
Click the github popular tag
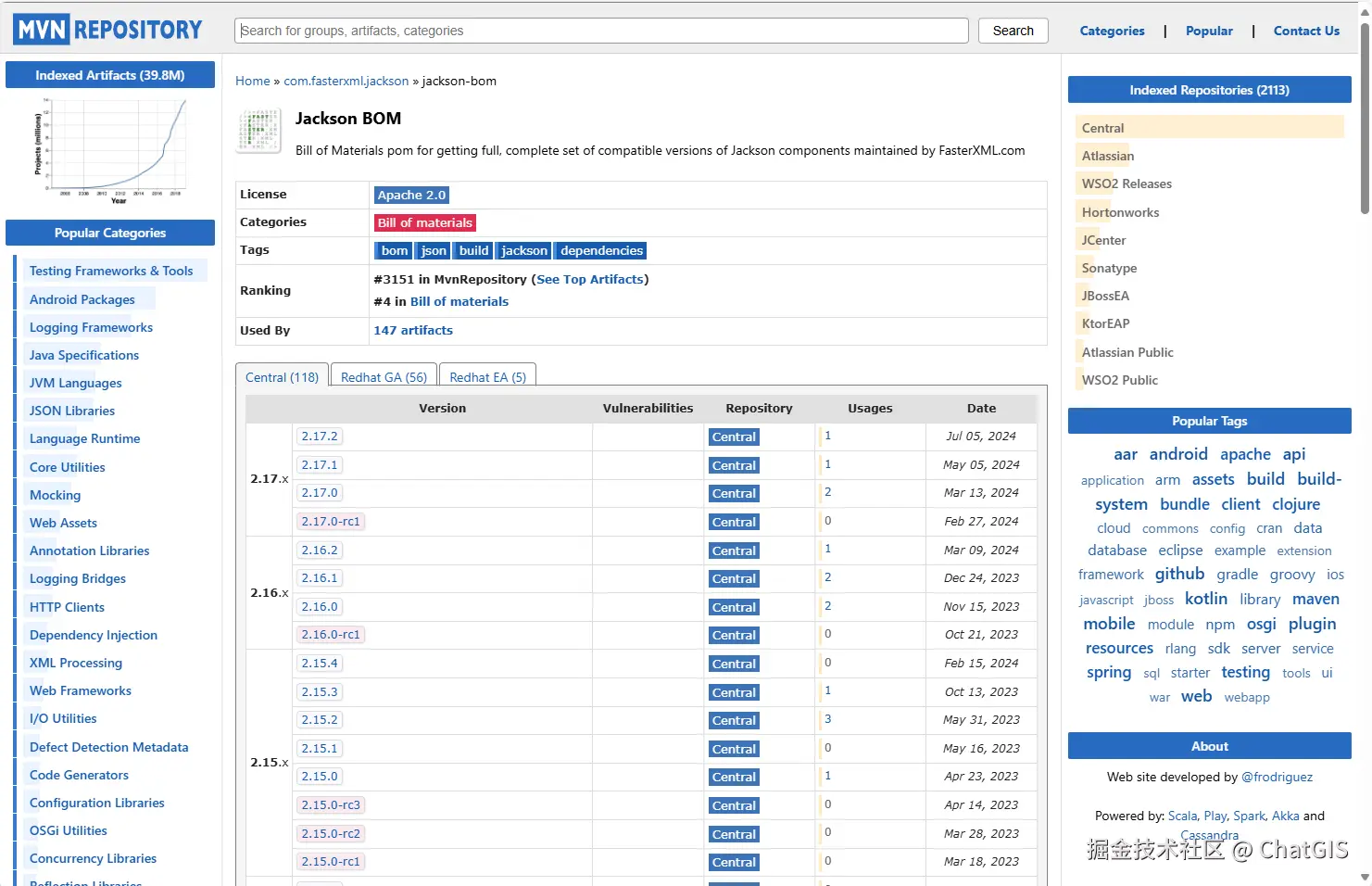point(1179,574)
